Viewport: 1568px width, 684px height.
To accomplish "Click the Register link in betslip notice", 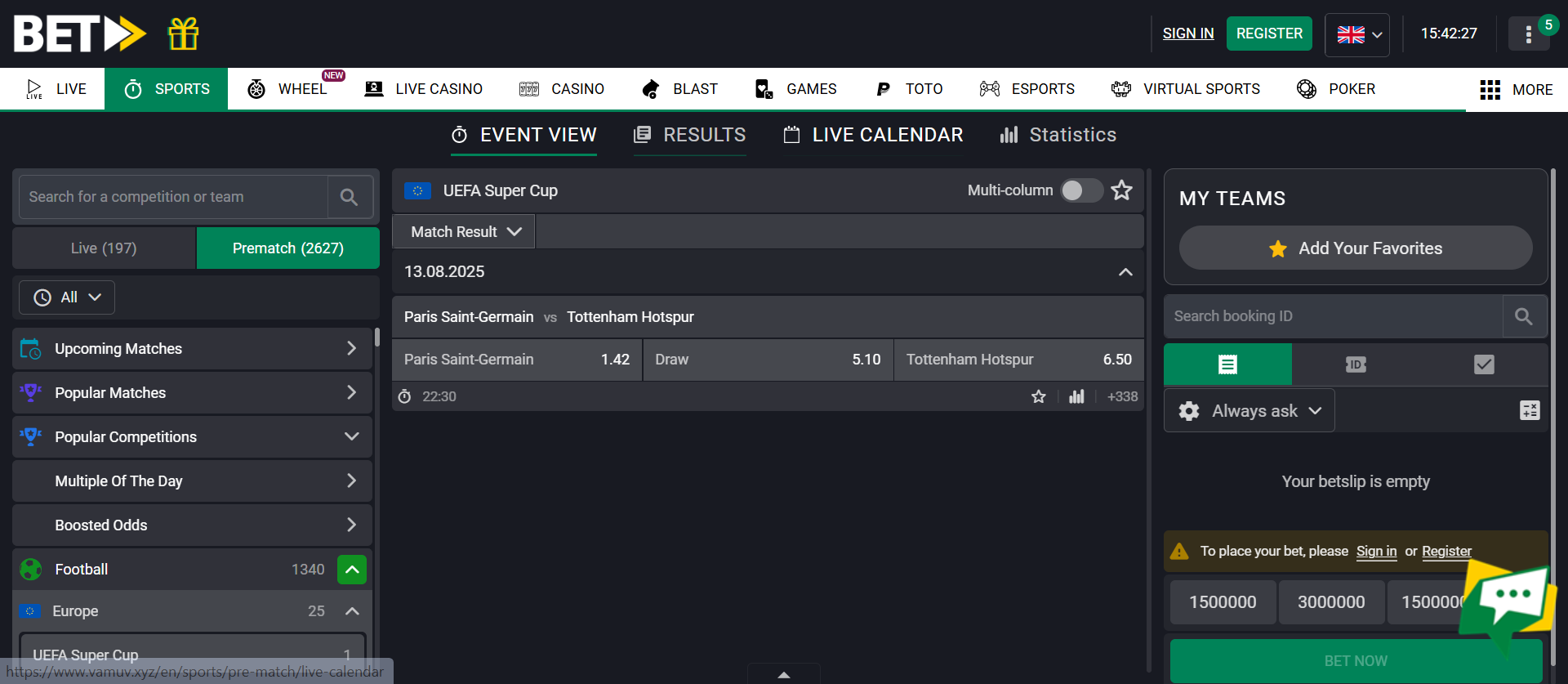I will click(1446, 552).
